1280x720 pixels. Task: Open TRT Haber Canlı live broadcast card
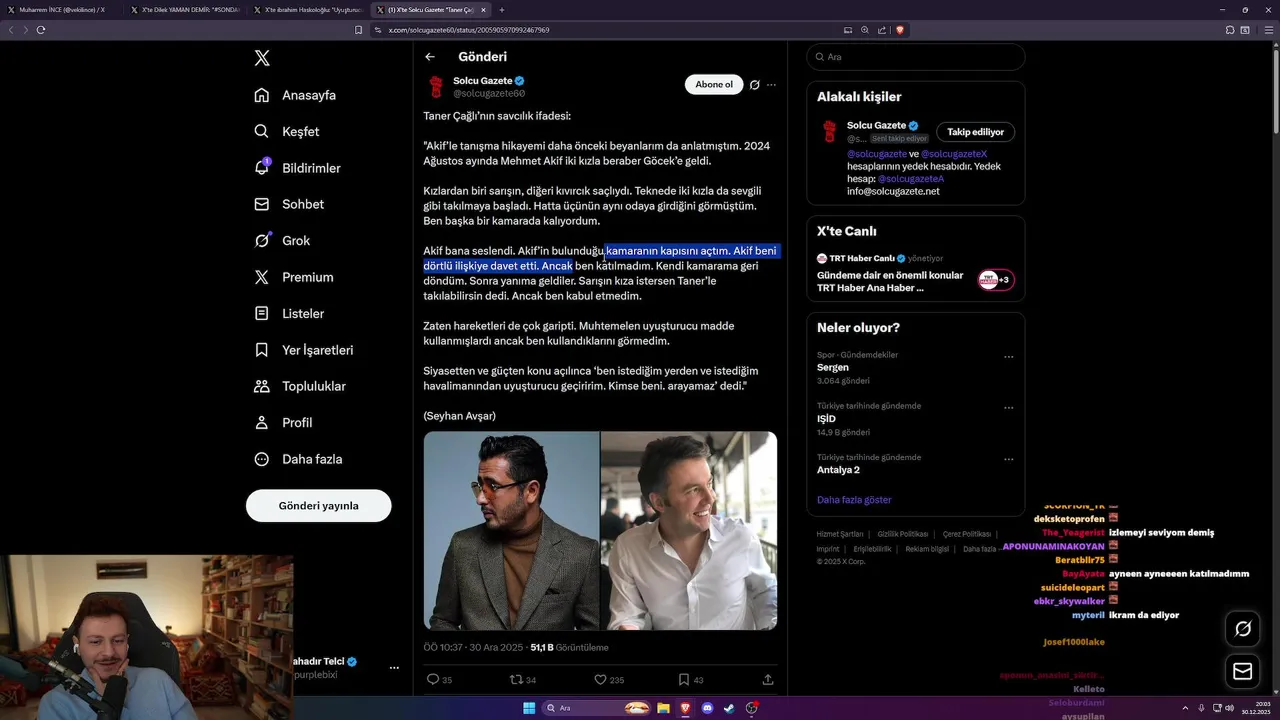click(x=916, y=273)
